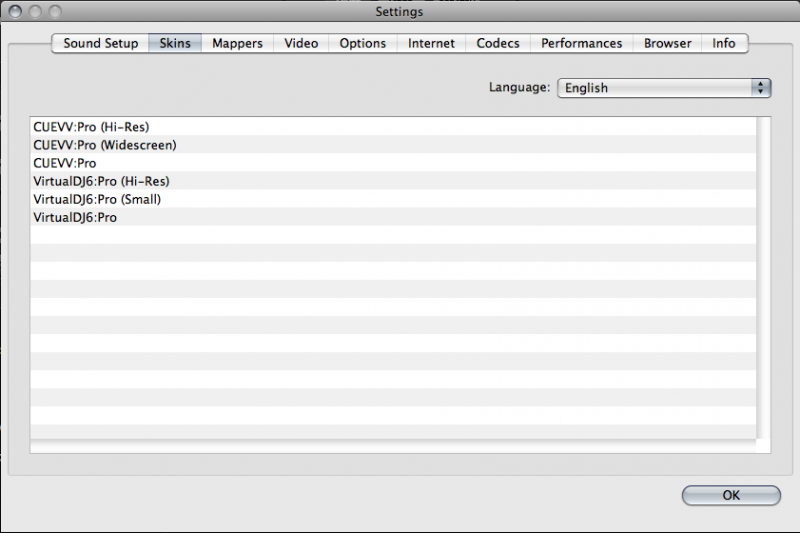Select the Skins tab
Screen dimensions: 800x533
click(175, 43)
